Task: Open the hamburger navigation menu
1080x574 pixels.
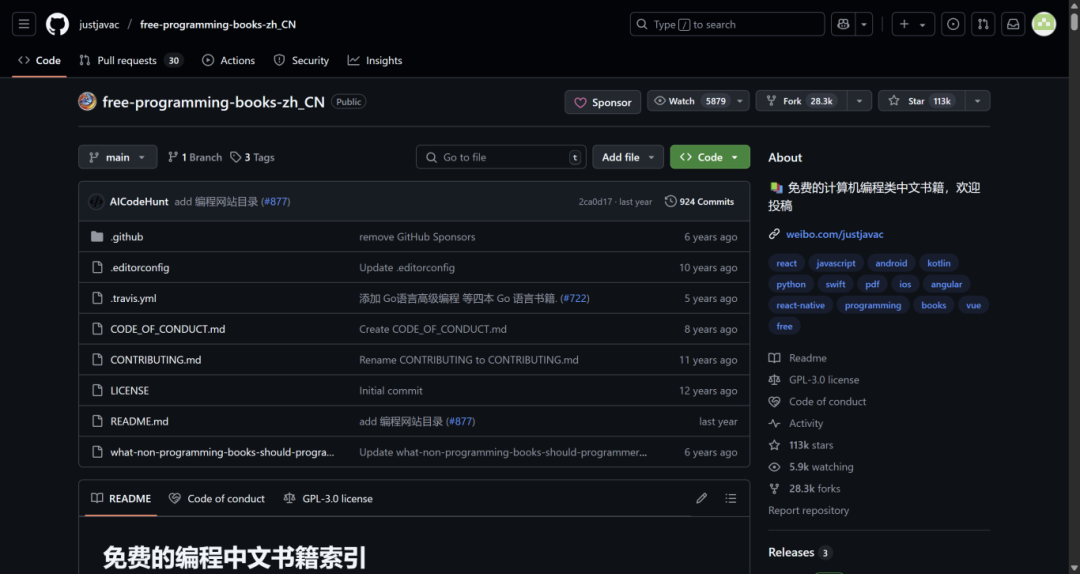Action: 24,24
